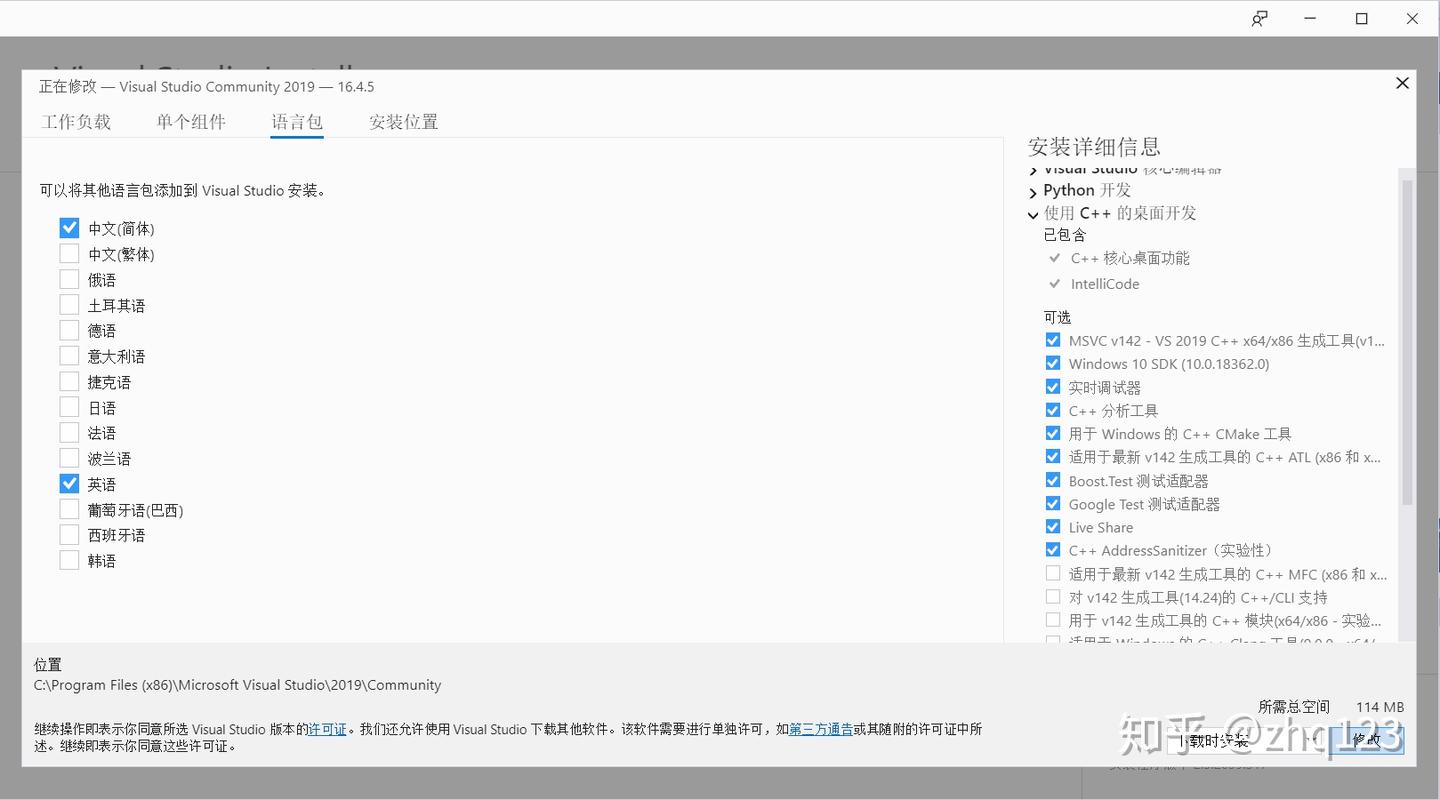Enable MFC support for v142 build tools

point(1053,573)
